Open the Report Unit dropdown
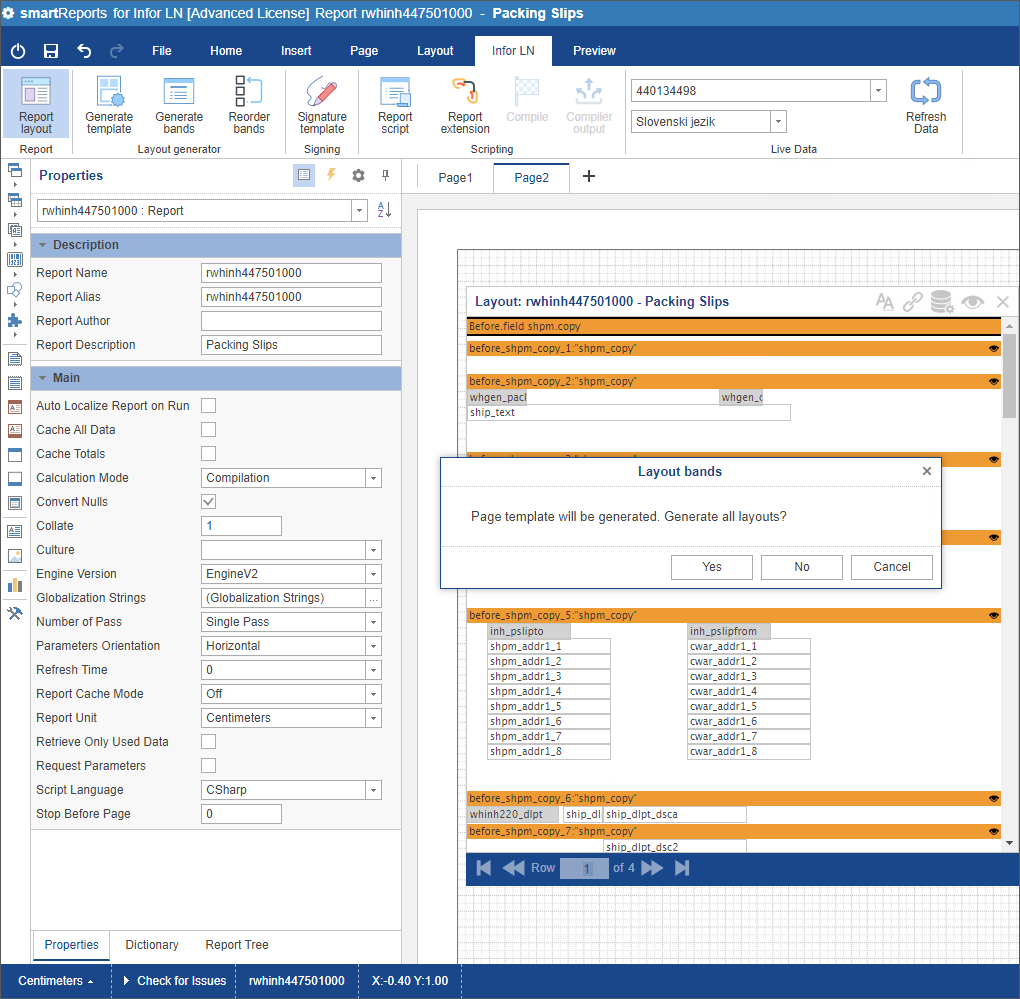The image size is (1020, 999). coord(373,719)
